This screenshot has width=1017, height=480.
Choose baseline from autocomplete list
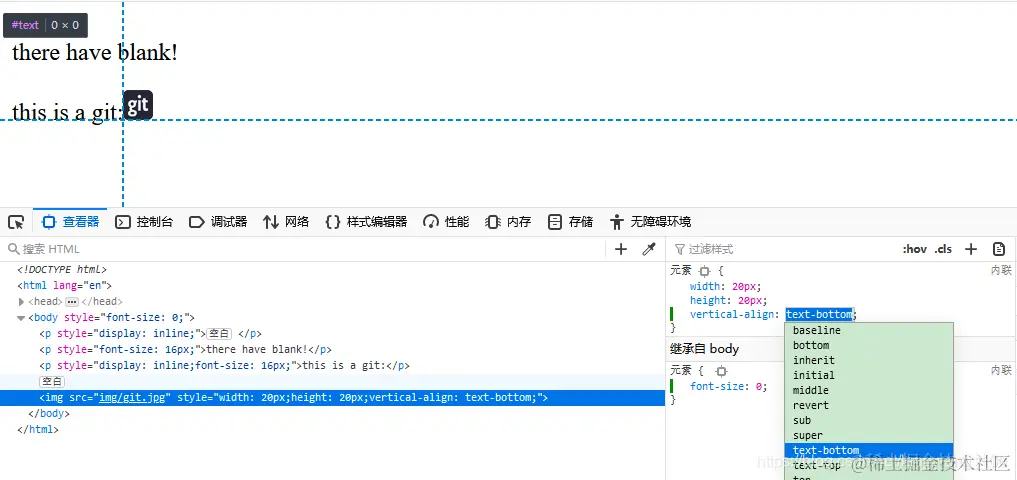point(868,330)
